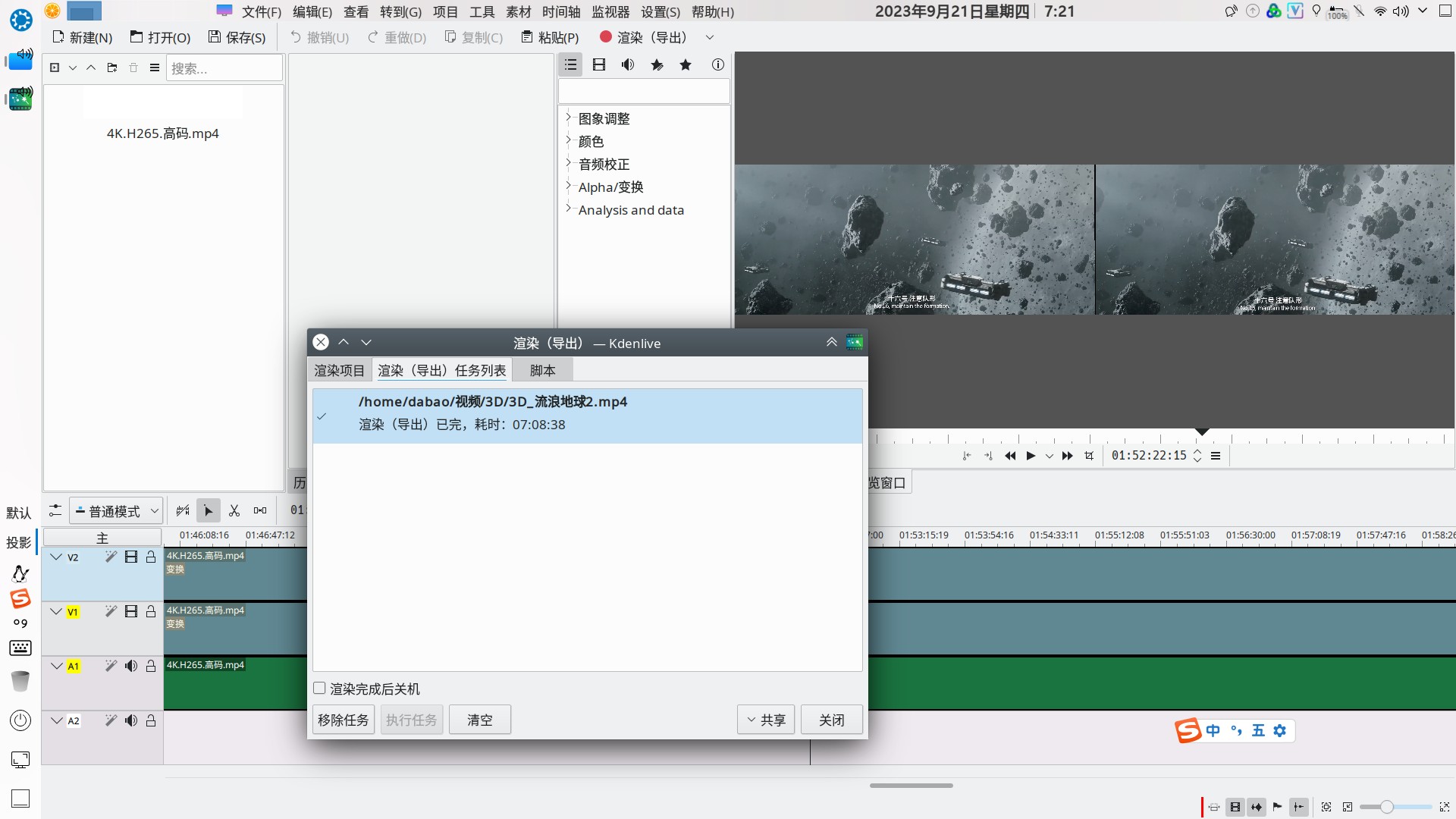Click 主 master track button

(102, 538)
